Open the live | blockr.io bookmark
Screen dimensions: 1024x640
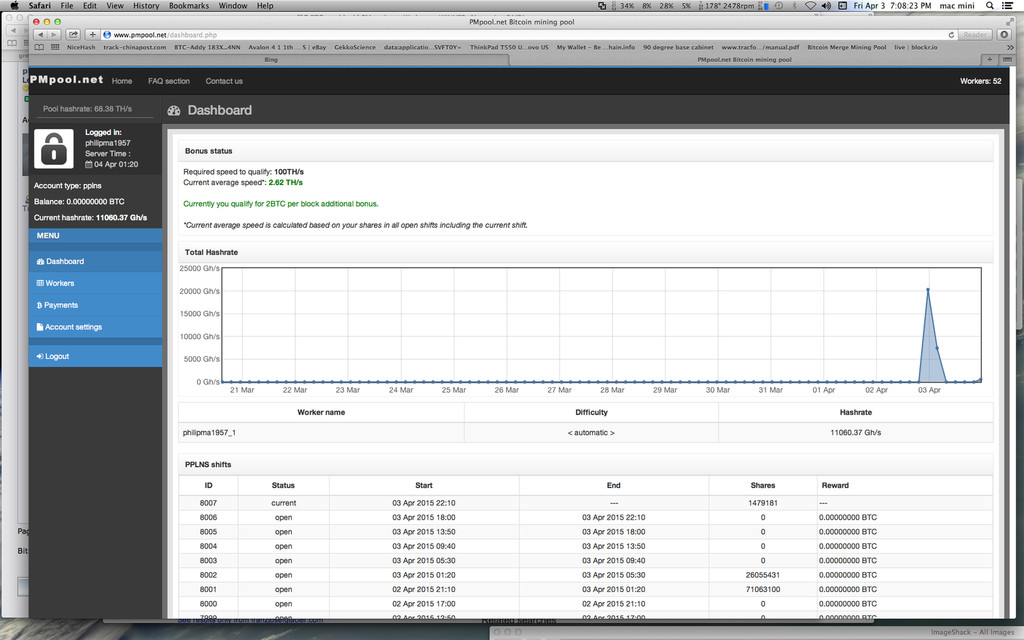pos(916,47)
